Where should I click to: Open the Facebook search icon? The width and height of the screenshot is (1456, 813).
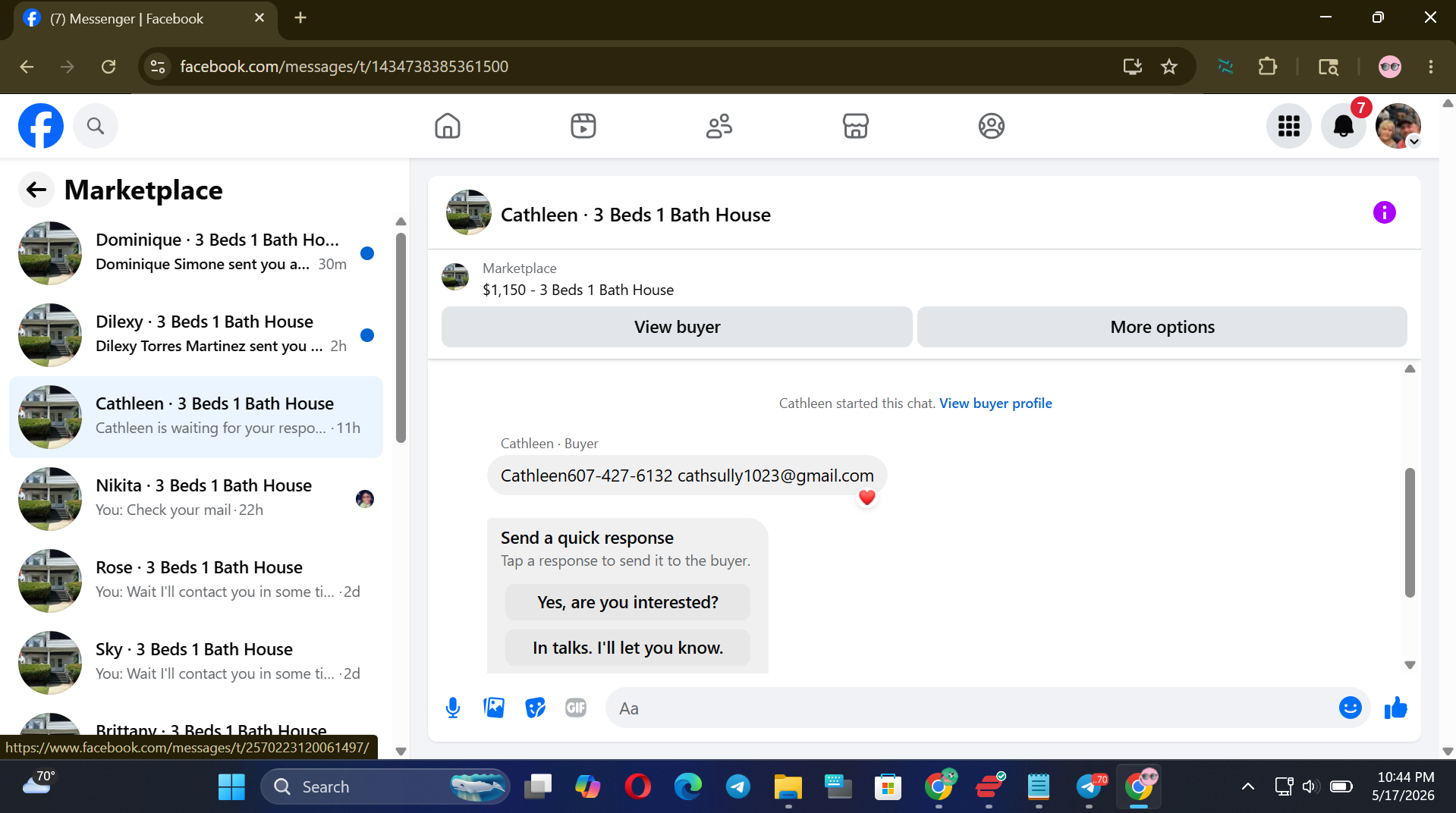(x=96, y=126)
